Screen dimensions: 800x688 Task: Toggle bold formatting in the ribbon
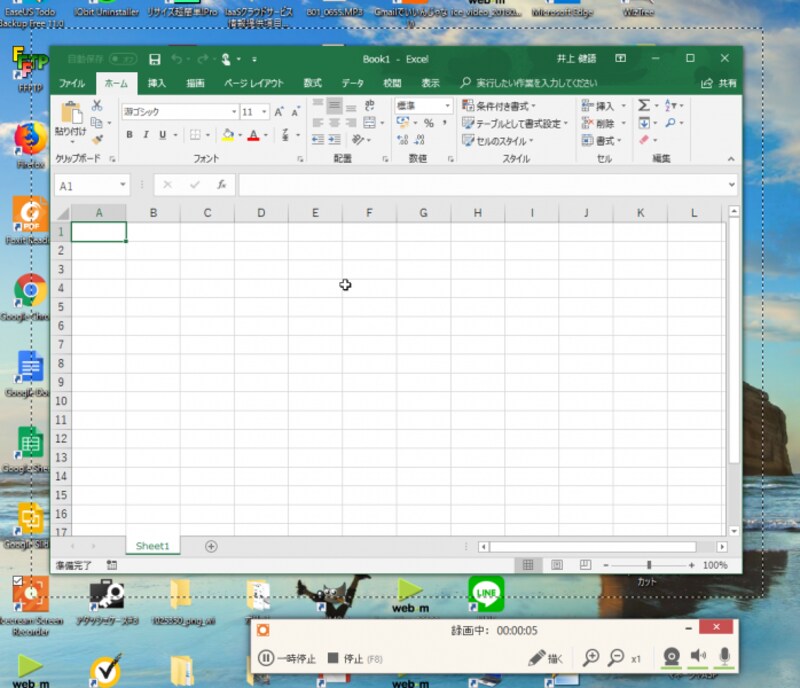point(130,135)
